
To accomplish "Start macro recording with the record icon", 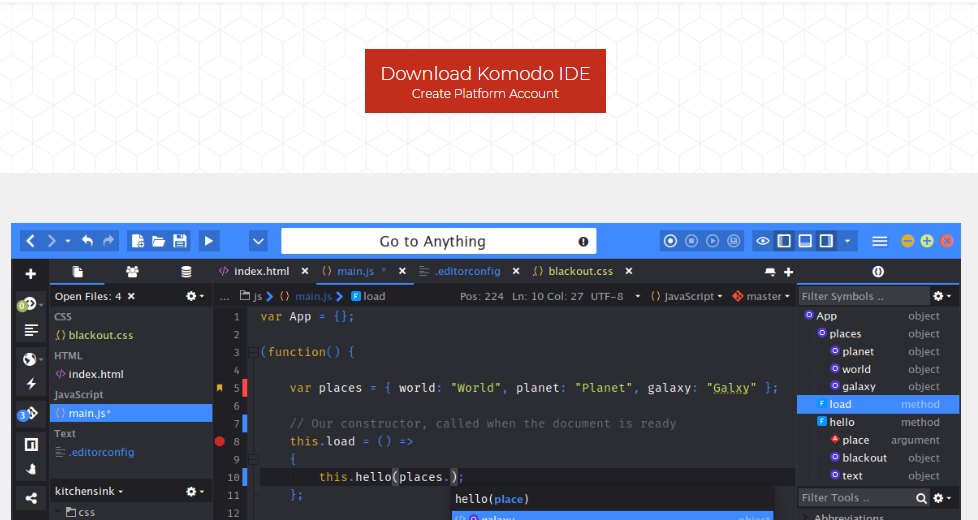I will (x=671, y=241).
